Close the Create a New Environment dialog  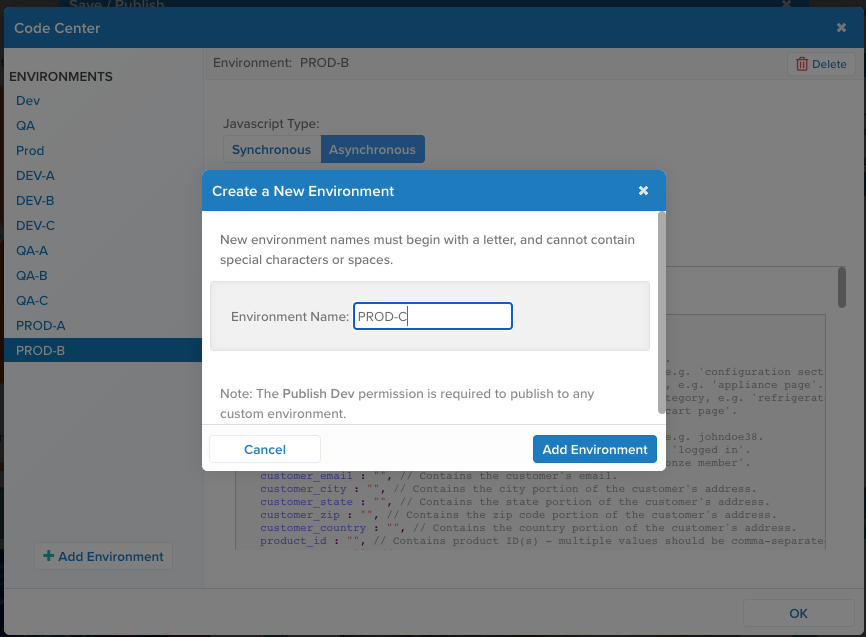point(643,190)
